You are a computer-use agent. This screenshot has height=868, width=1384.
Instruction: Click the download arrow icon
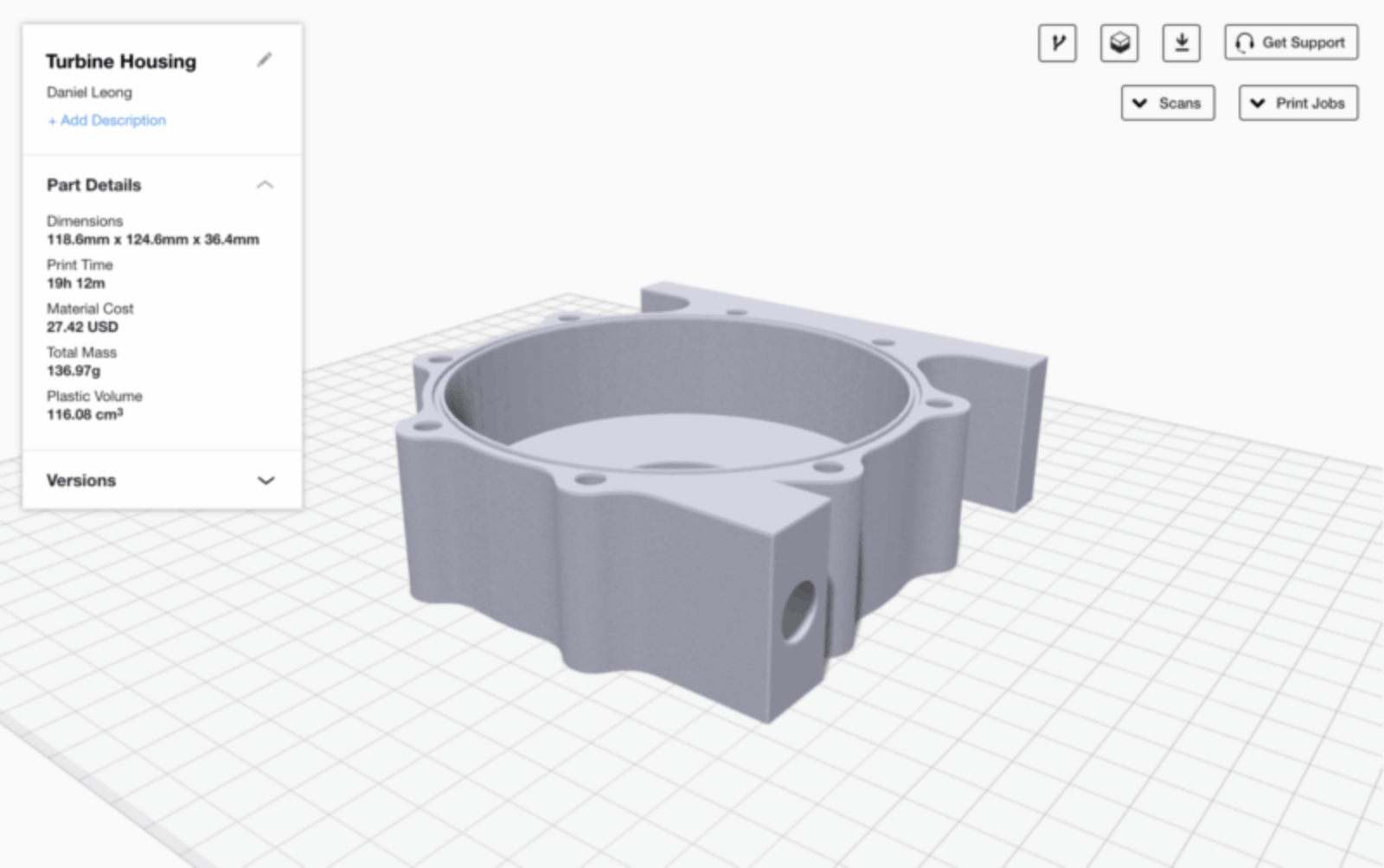pyautogui.click(x=1182, y=42)
